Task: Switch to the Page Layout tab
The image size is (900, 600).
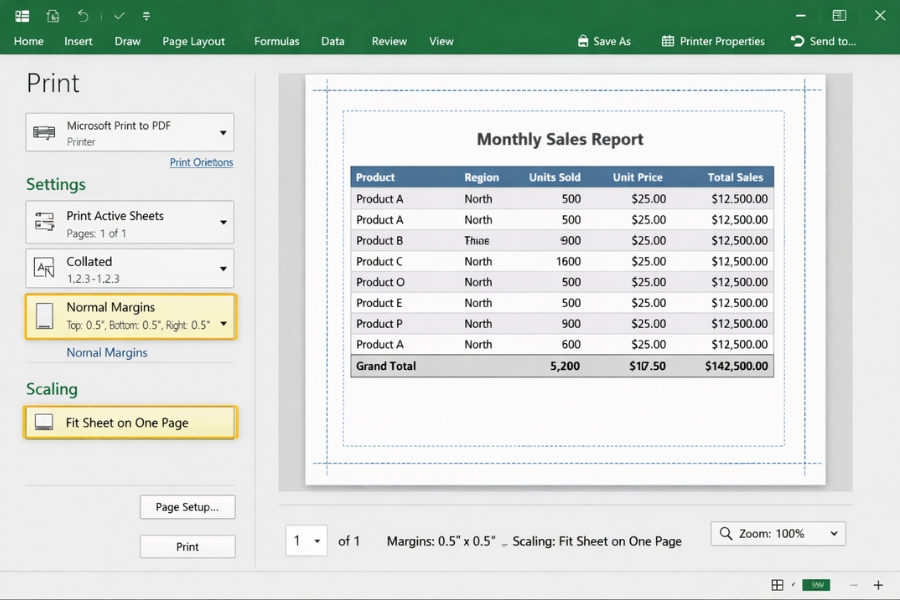Action: coord(193,41)
